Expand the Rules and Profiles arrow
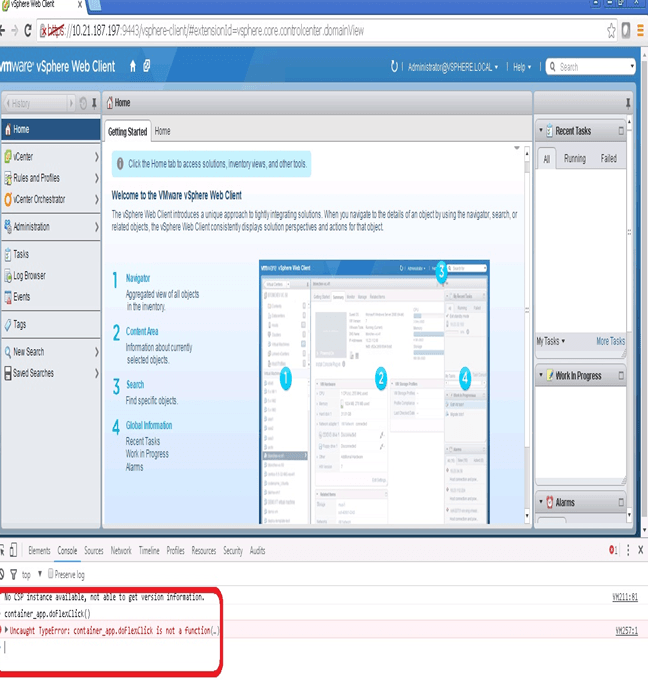 pos(97,178)
